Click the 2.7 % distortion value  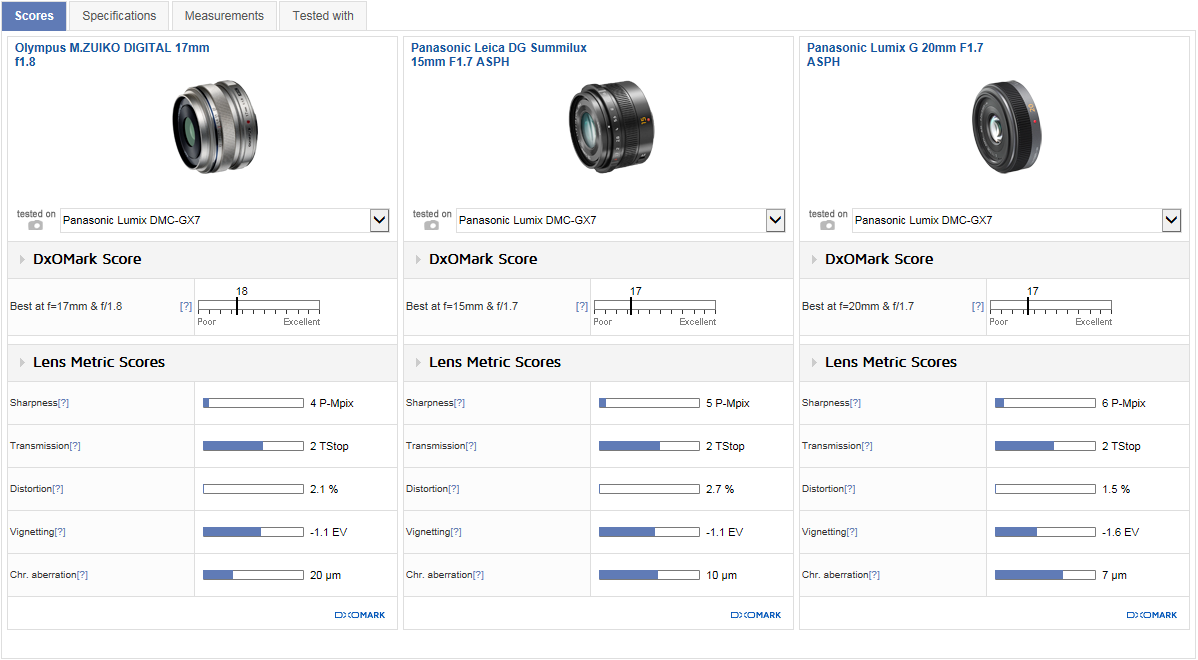pos(720,490)
